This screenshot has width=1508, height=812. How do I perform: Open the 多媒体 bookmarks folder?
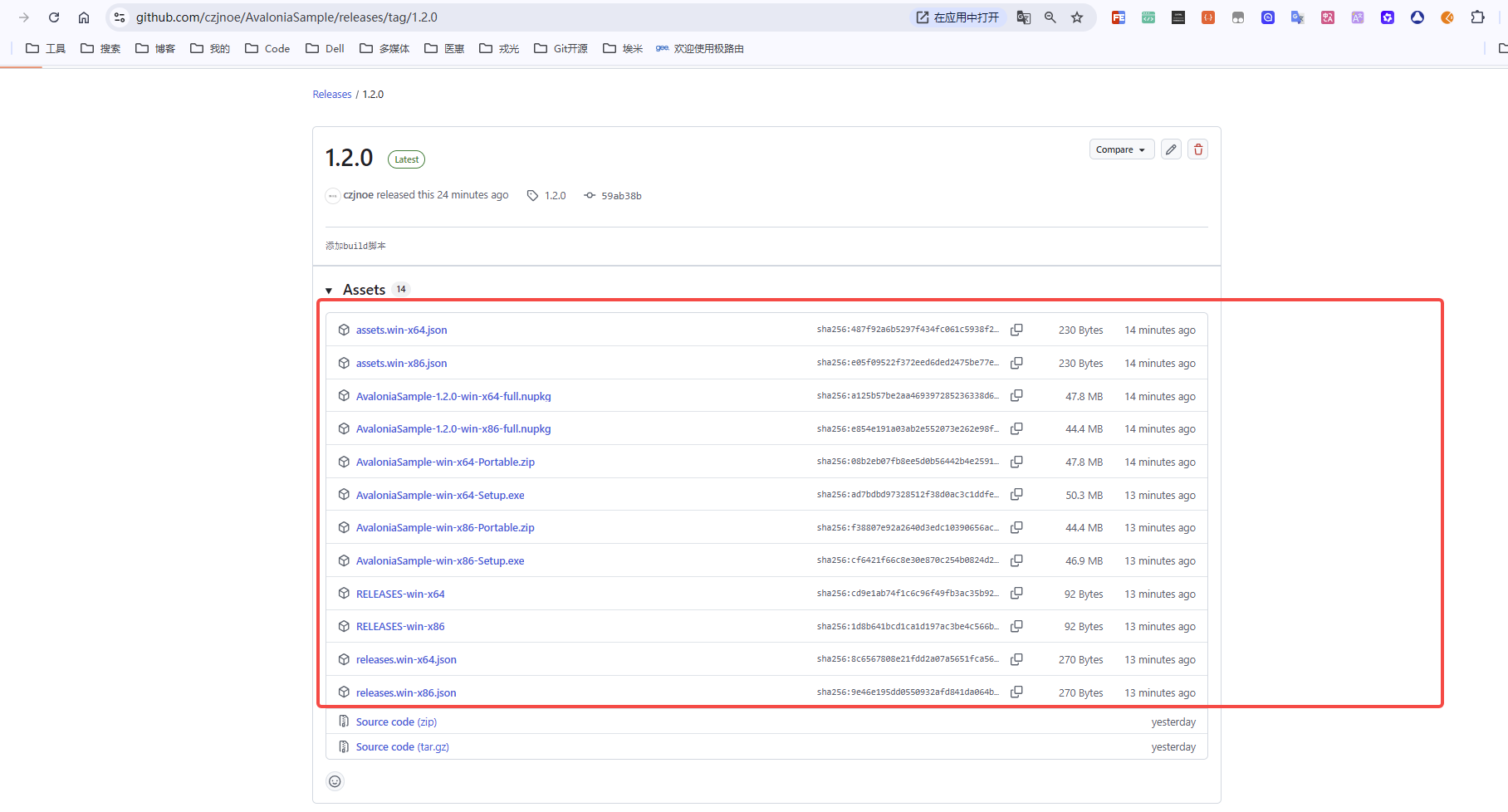[x=384, y=49]
